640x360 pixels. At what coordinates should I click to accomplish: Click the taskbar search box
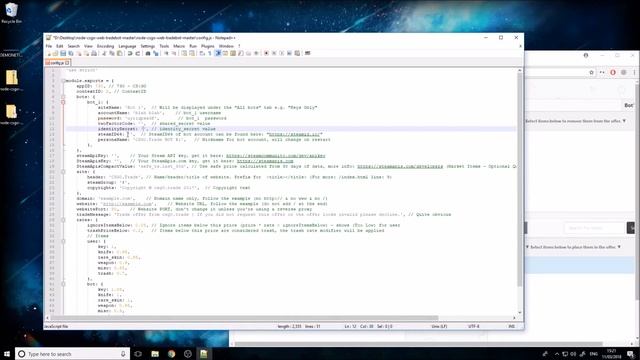tap(73, 354)
